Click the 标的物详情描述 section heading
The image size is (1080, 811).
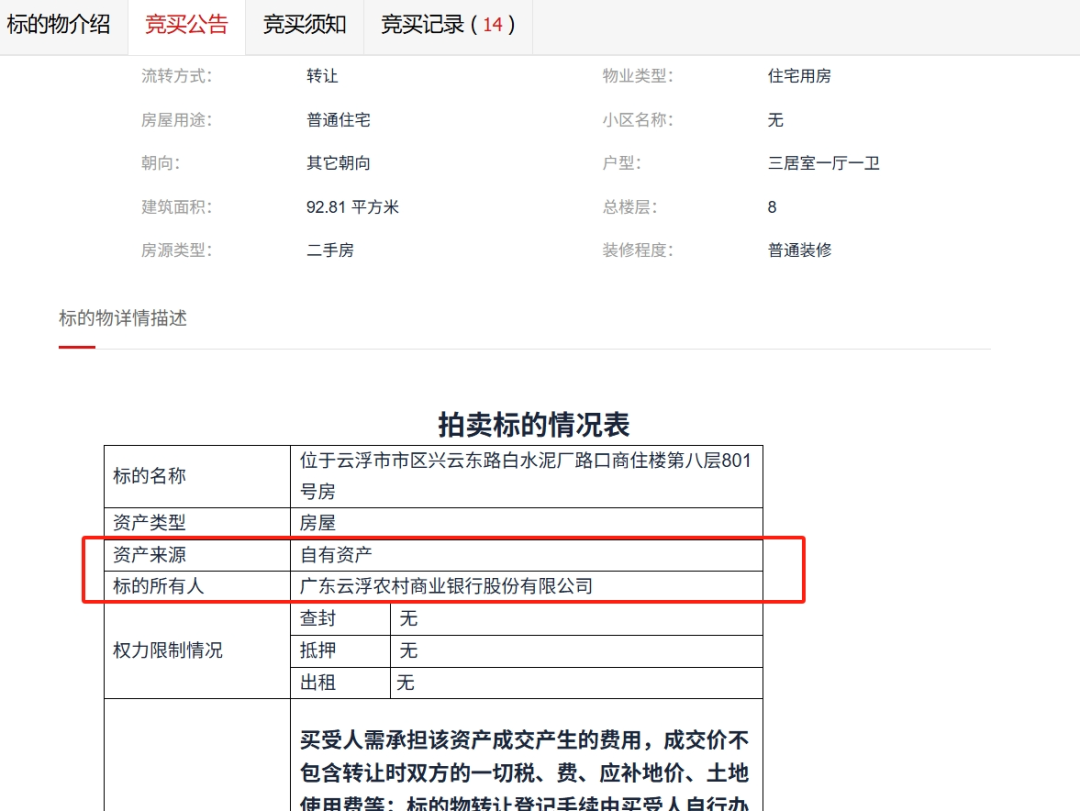click(x=123, y=319)
